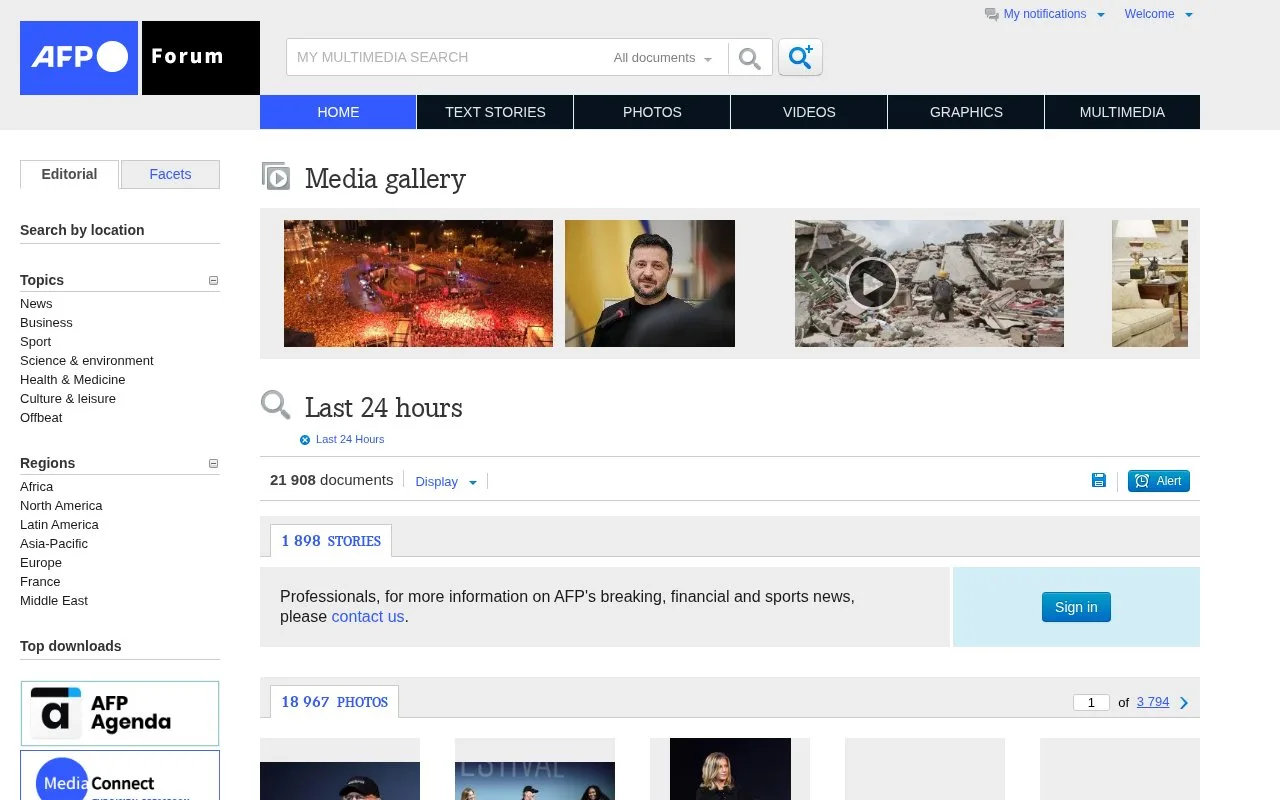The height and width of the screenshot is (800, 1280).
Task: Click the save search floppy disk icon
Action: [x=1099, y=481]
